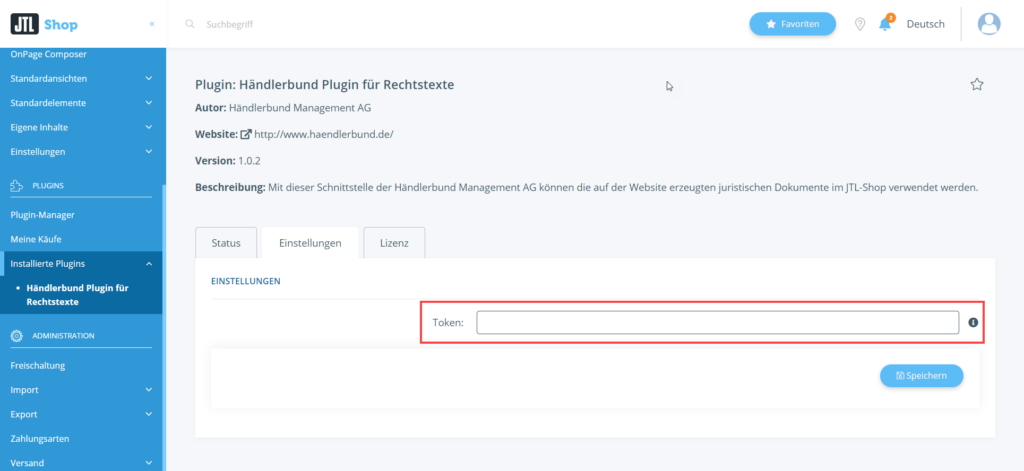Open notifications bell icon
Image resolution: width=1024 pixels, height=471 pixels.
click(x=885, y=24)
